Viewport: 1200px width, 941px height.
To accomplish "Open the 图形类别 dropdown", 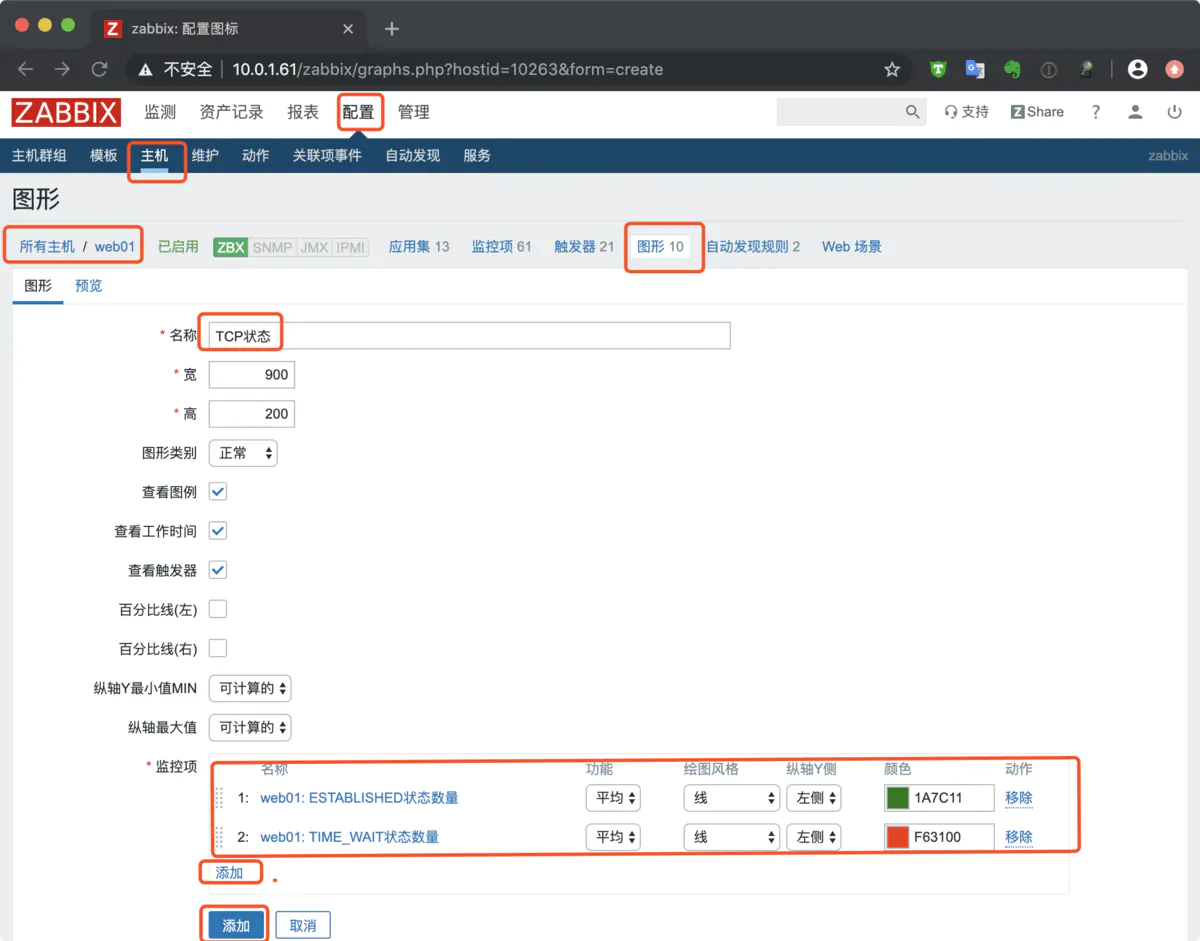I will coord(243,452).
